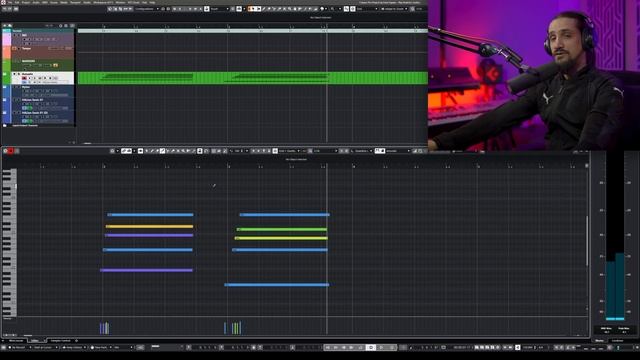Viewport: 640px width, 360px height.
Task: Solo the Acoustic track
Action: pos(18,74)
